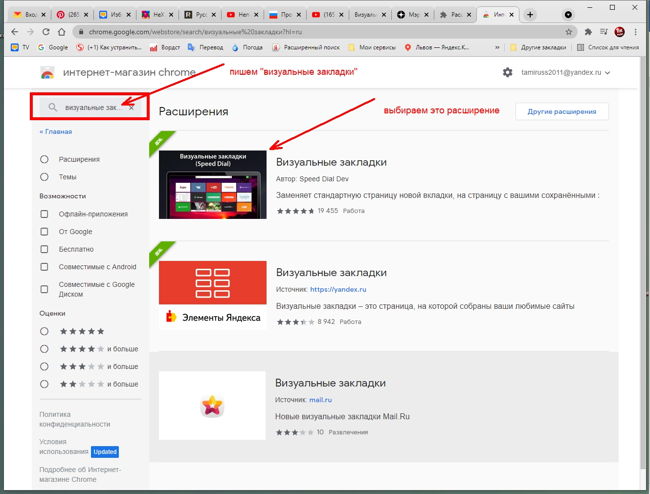
Task: Open the Google bookmark
Action: (x=53, y=47)
